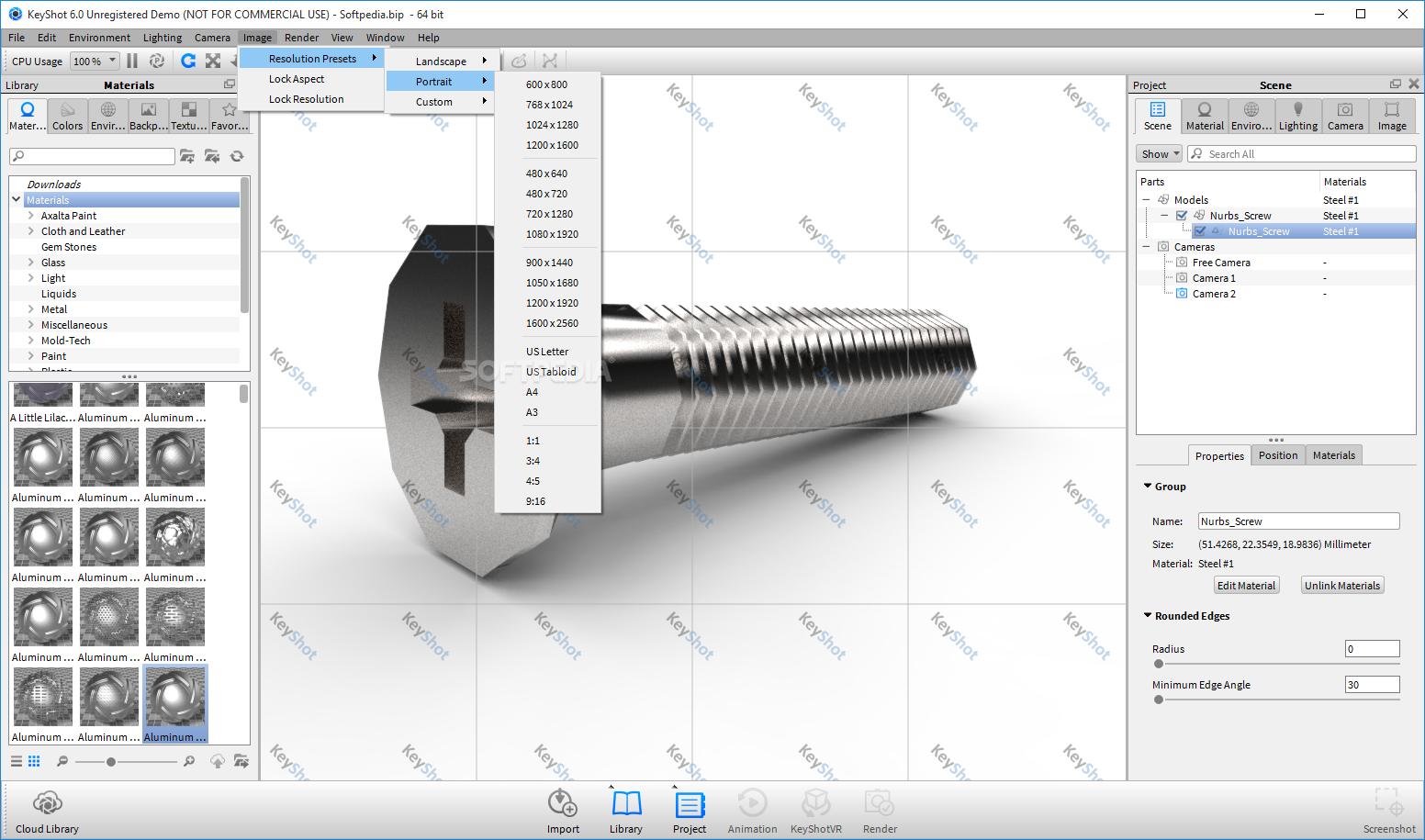Switch library thumbnails to grid view
The width and height of the screenshot is (1425, 840).
[34, 761]
